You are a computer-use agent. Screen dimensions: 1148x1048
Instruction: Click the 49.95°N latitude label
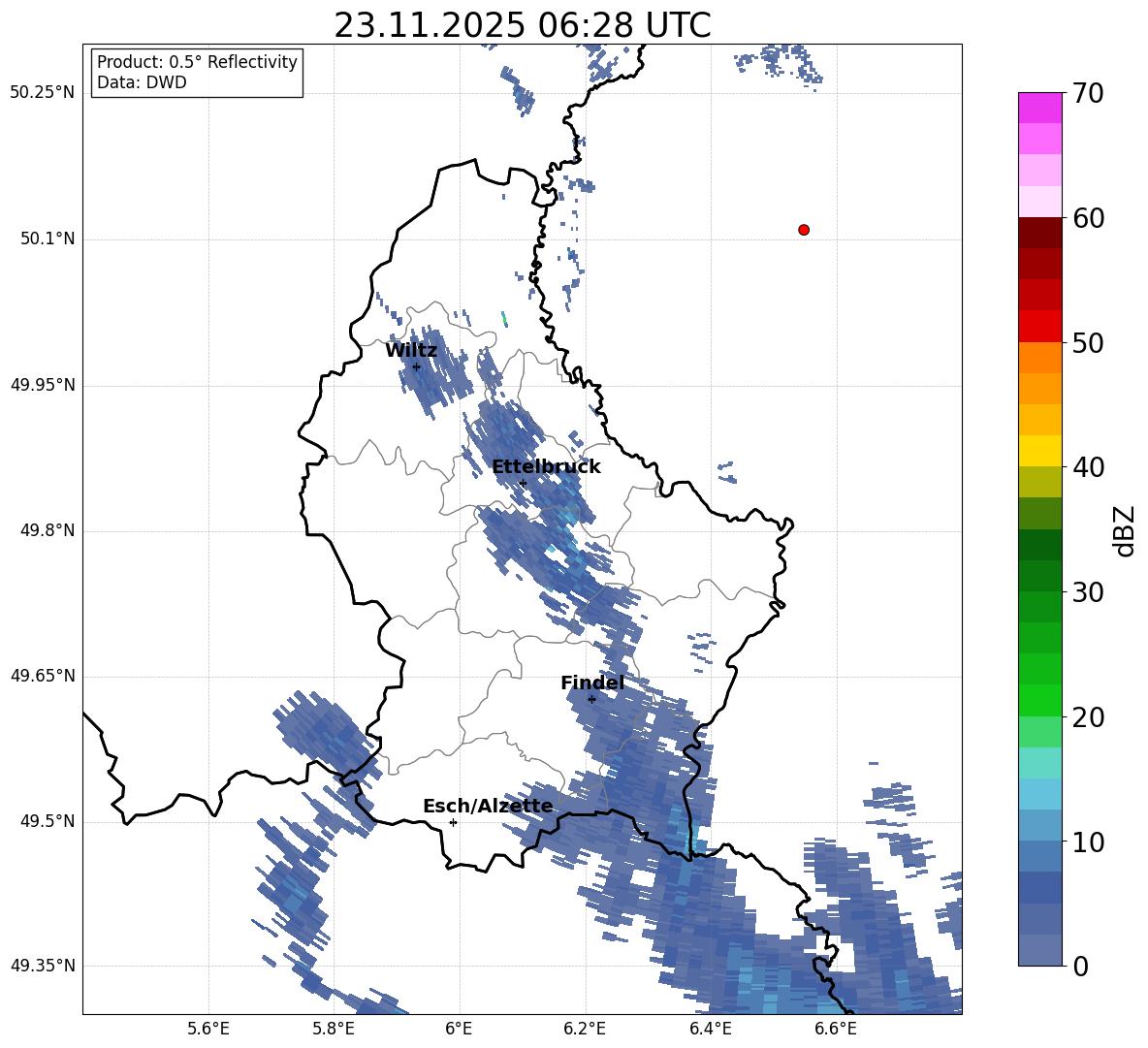tap(43, 385)
